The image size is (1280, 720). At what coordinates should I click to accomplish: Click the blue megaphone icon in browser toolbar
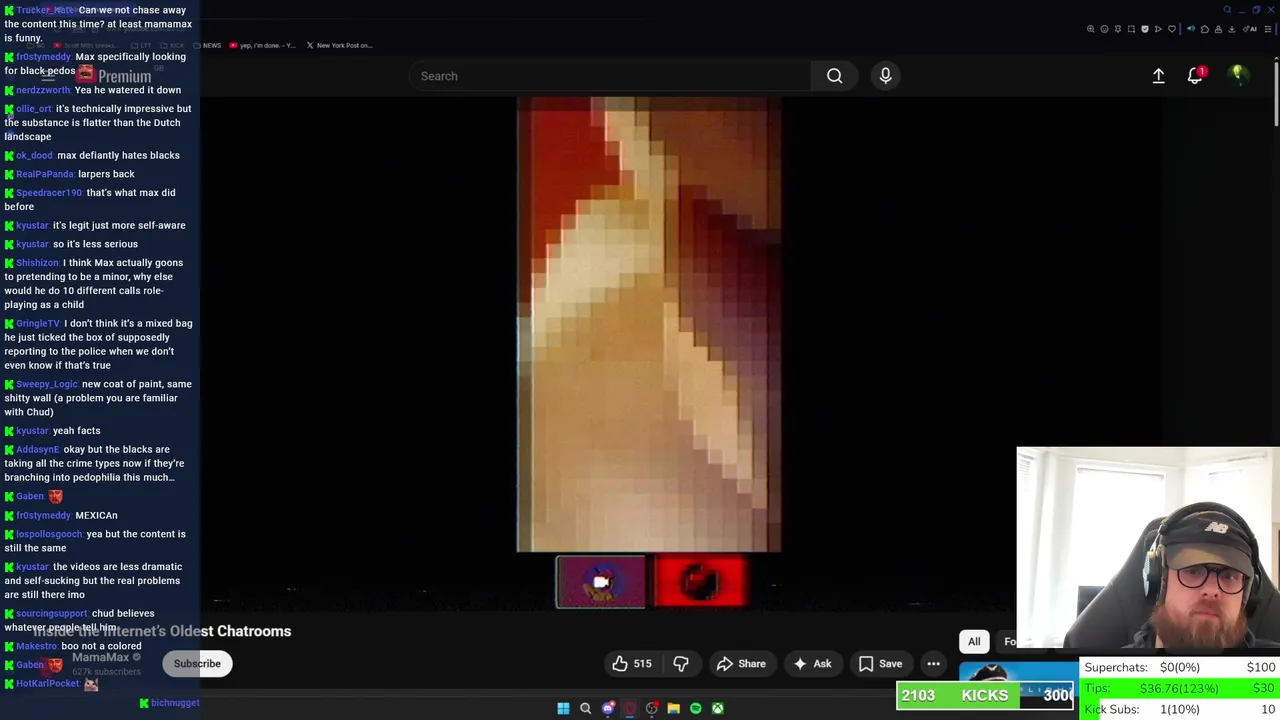point(1191,29)
